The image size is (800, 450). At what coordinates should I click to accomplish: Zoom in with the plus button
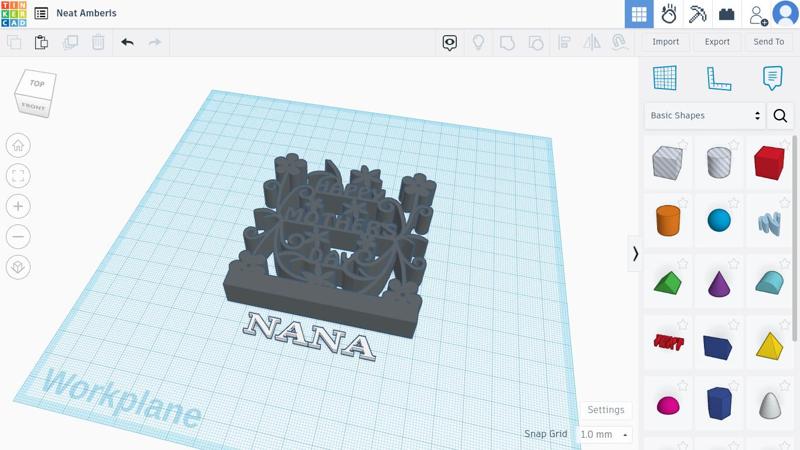(x=18, y=206)
